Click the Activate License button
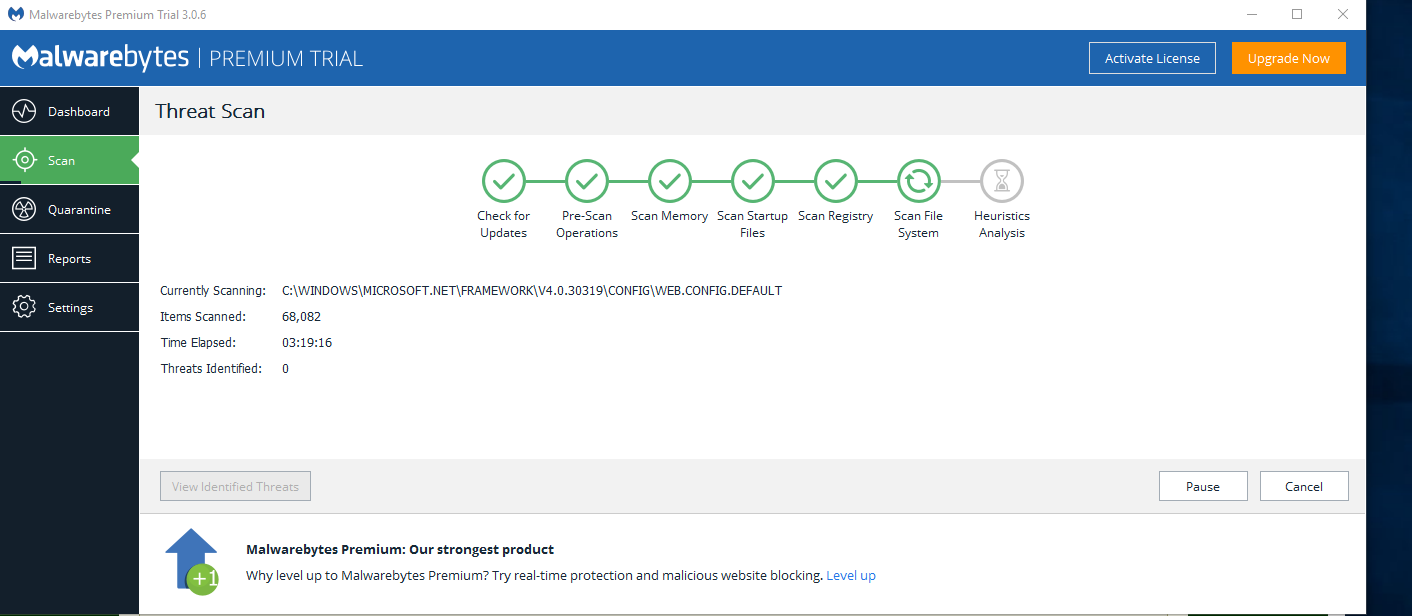This screenshot has height=616, width=1412. click(1152, 58)
